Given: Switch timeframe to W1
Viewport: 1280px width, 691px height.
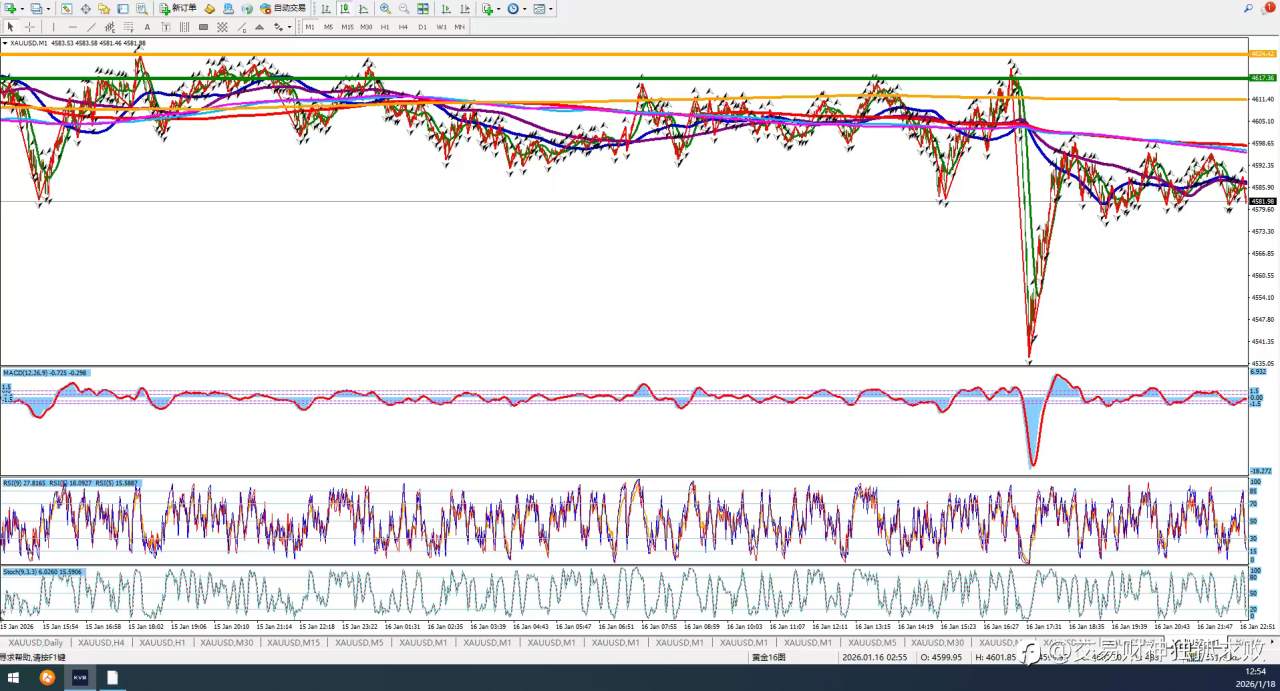Looking at the screenshot, I should coord(441,27).
